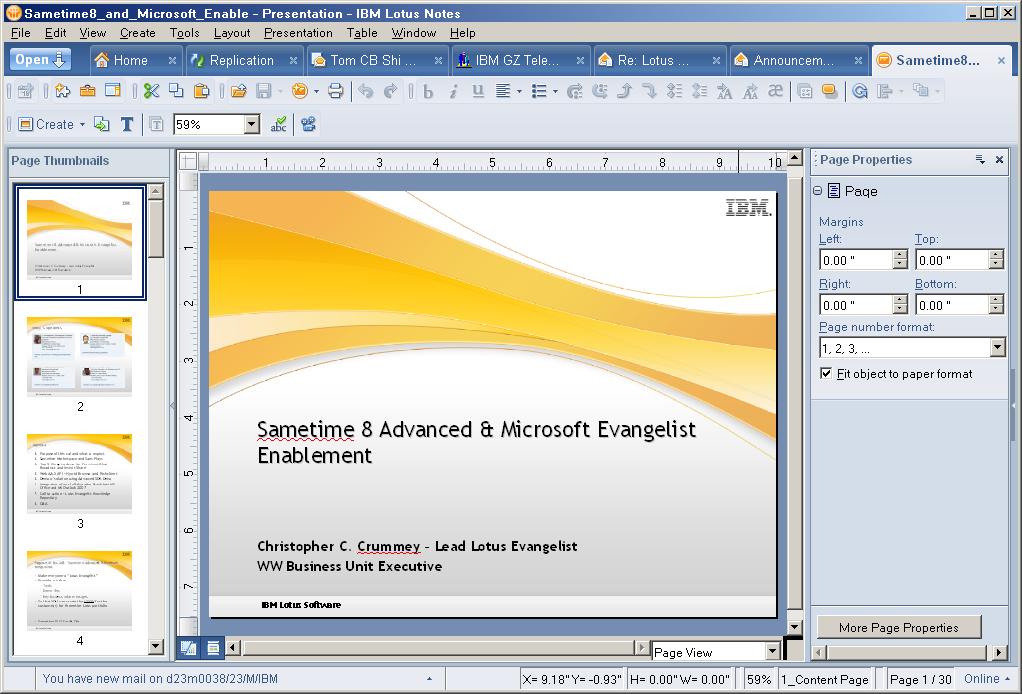Click the Redo arrow icon
The image size is (1022, 694).
coord(390,91)
